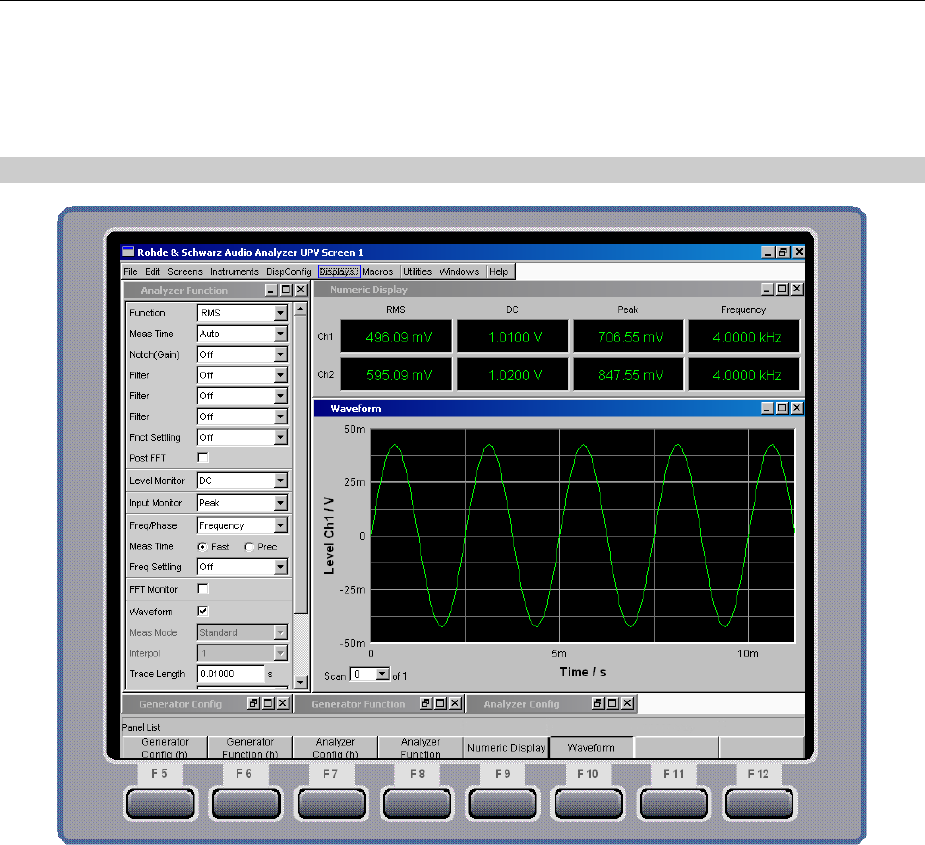925x845 pixels.
Task: Select the Fast meas time radio button
Action: 202,547
